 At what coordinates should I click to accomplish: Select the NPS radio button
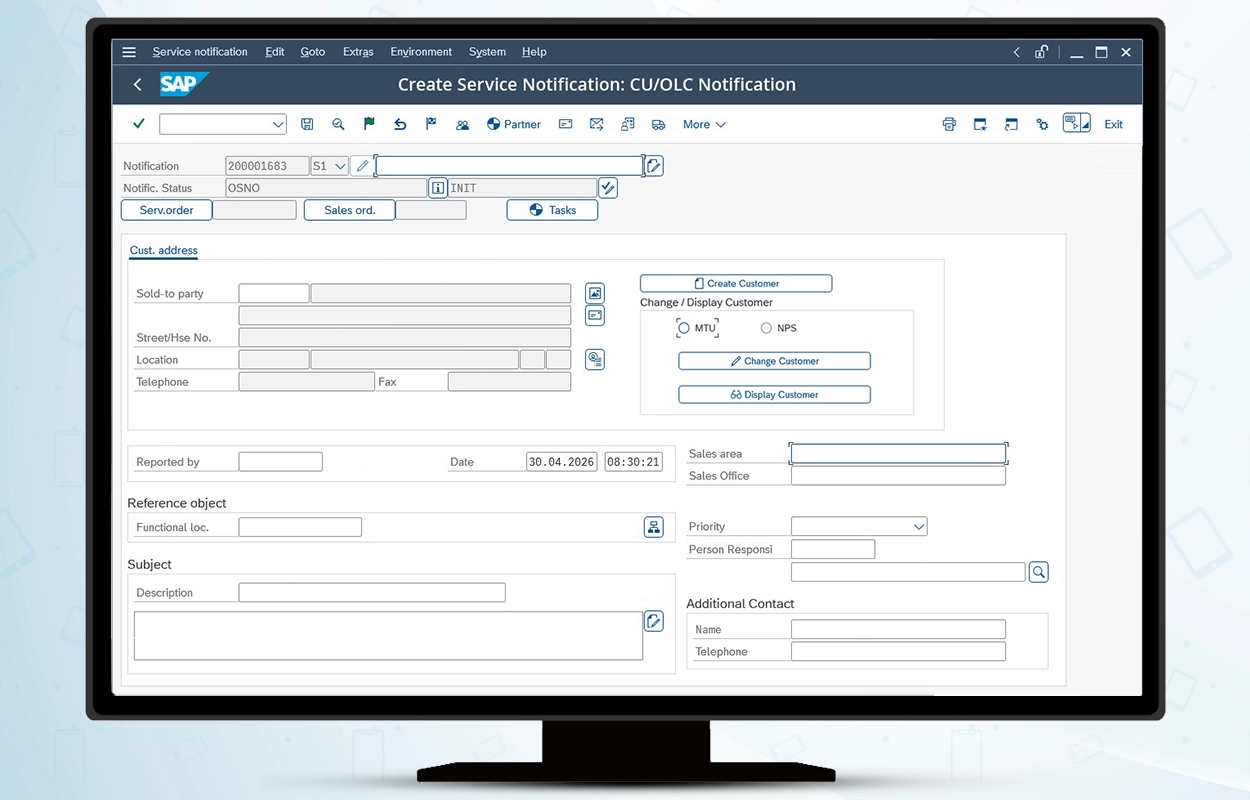767,328
